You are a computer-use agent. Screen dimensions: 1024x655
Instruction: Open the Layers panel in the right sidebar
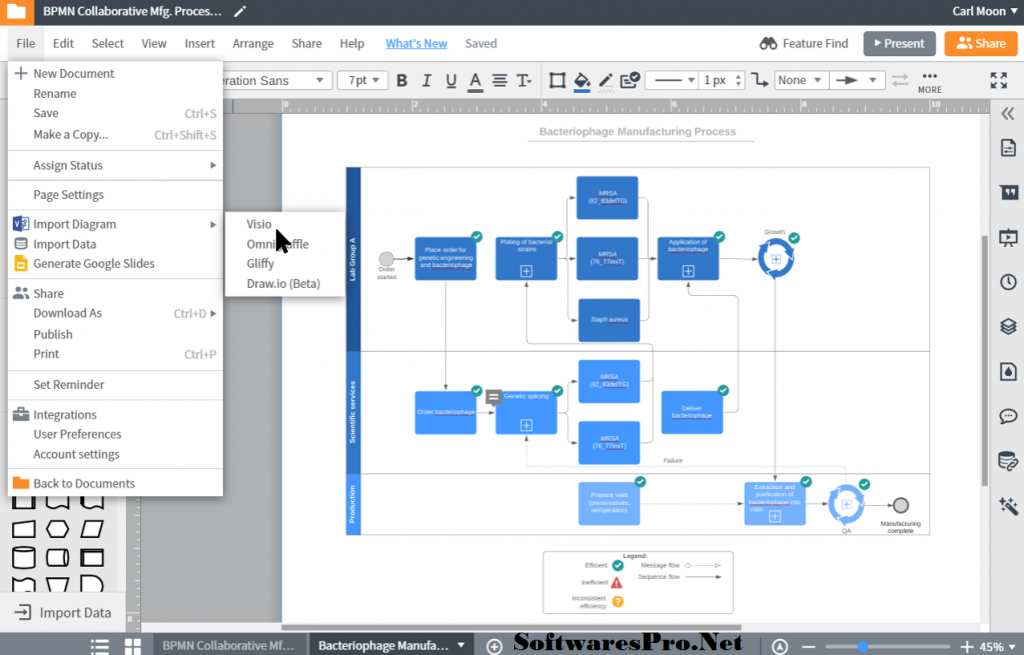pyautogui.click(x=1008, y=326)
